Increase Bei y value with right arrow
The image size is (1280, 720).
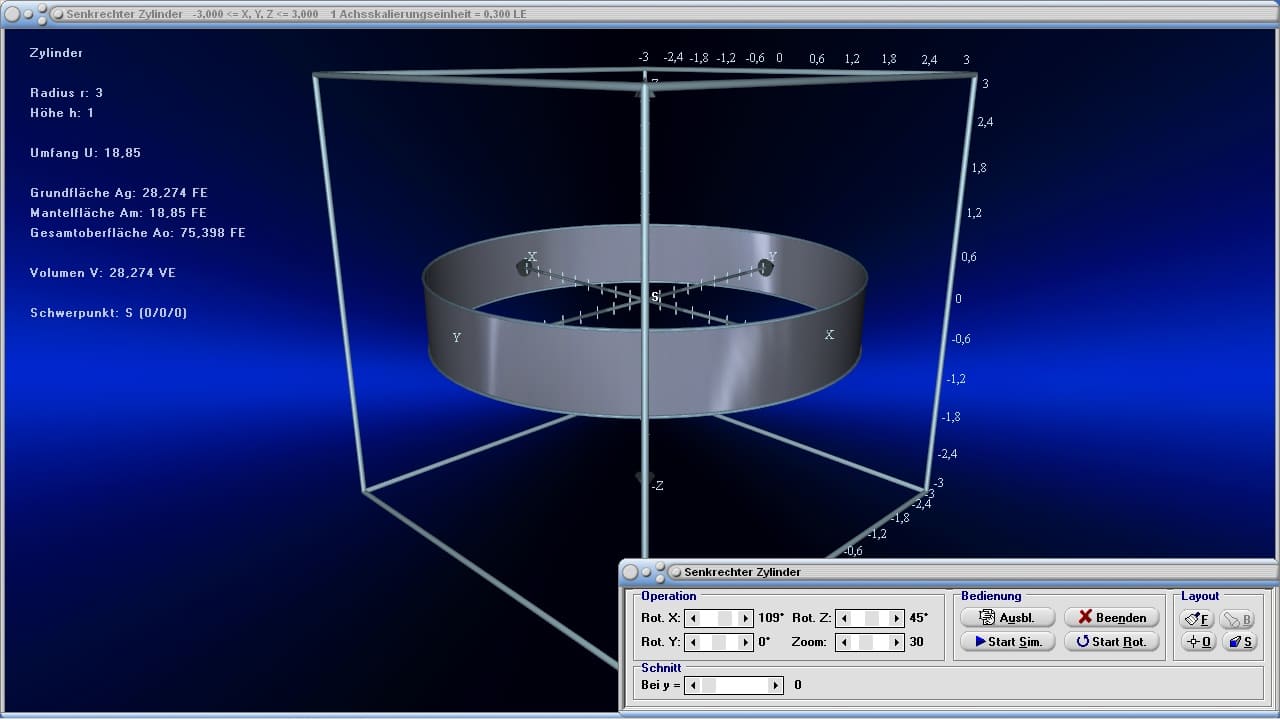(776, 685)
